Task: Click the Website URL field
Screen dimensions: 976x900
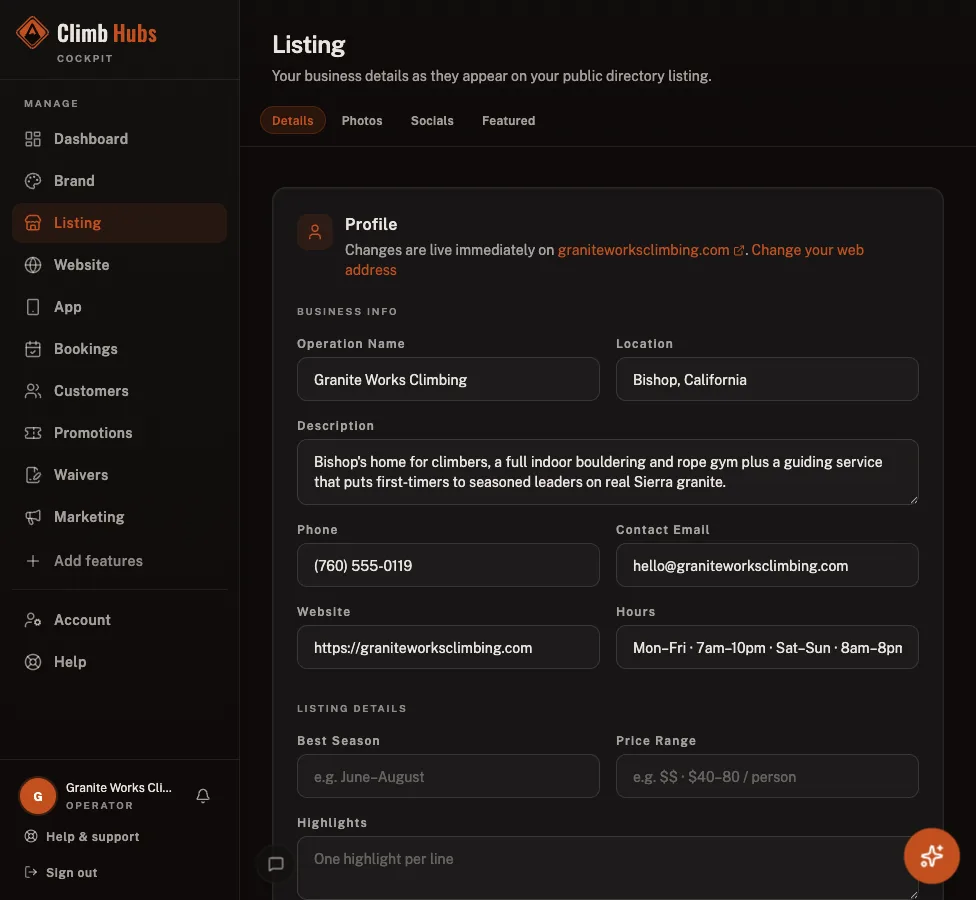Action: pos(448,647)
